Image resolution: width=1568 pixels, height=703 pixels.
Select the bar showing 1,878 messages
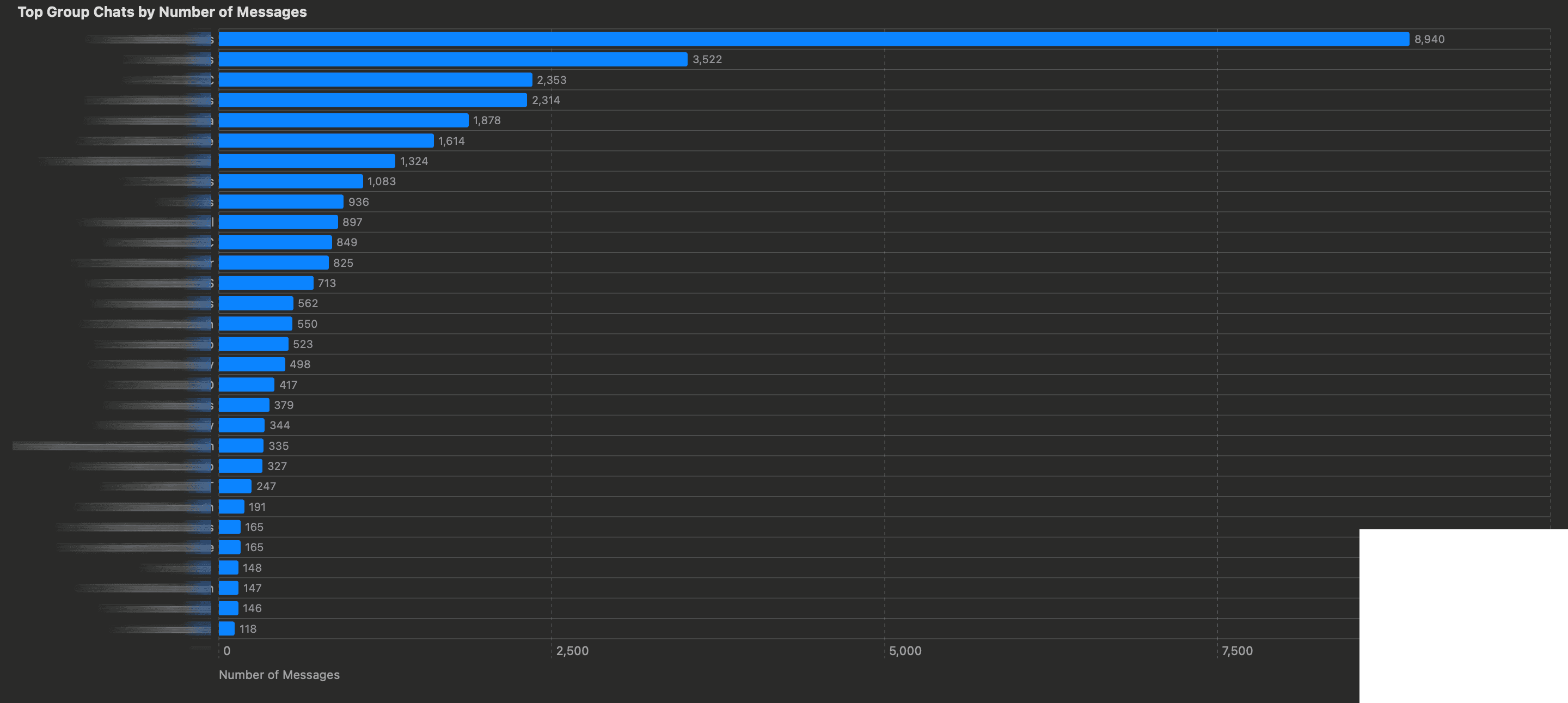tap(344, 120)
